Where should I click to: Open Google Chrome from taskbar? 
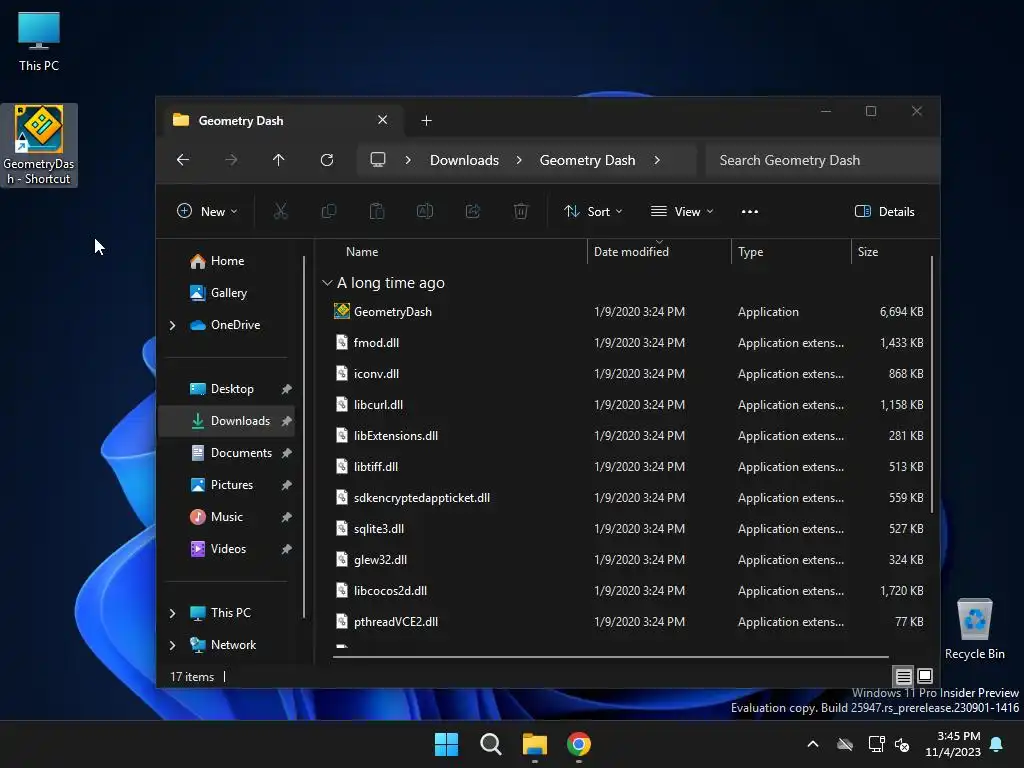[x=579, y=744]
